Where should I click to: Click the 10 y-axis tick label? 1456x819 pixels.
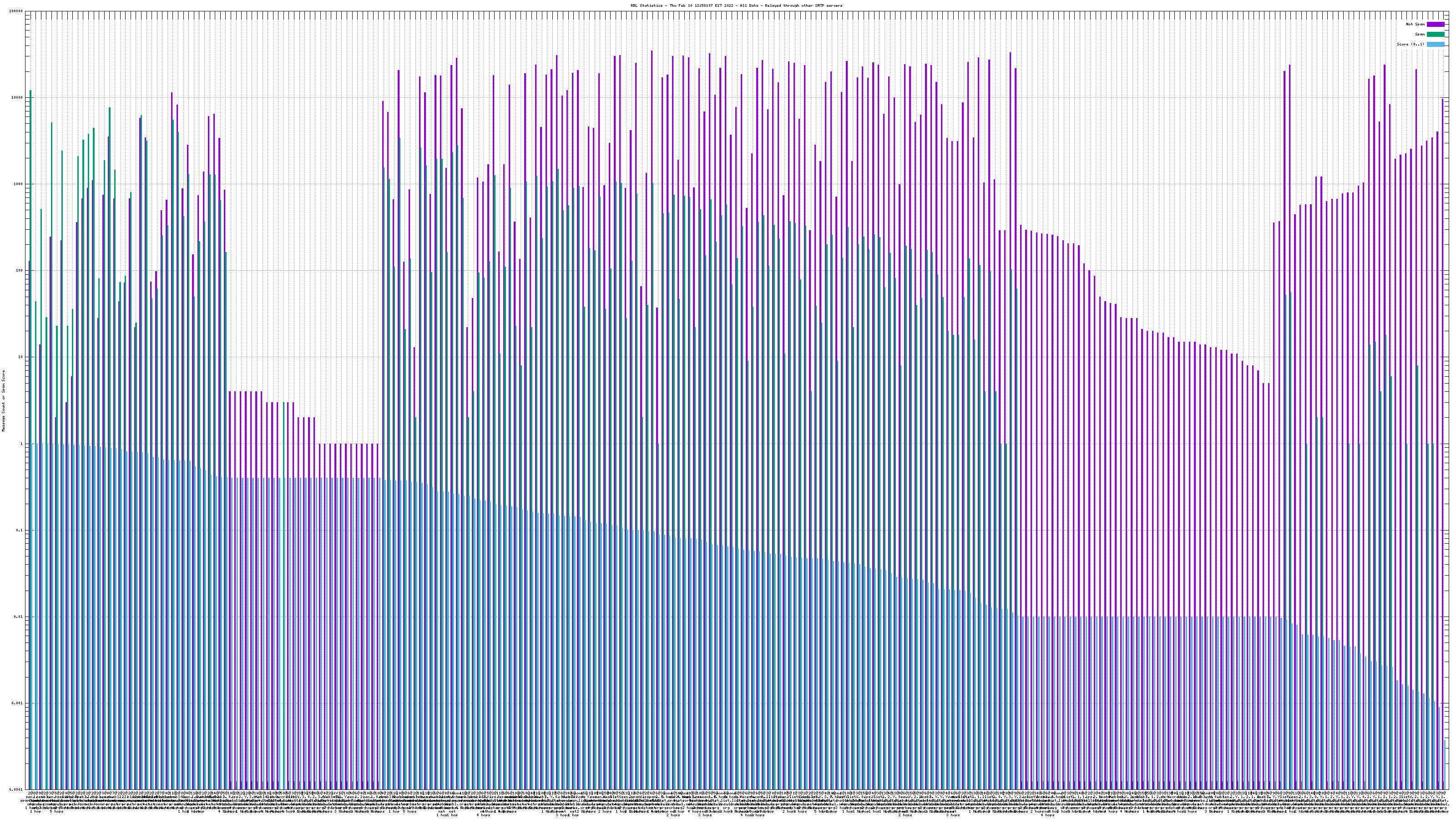[21, 357]
